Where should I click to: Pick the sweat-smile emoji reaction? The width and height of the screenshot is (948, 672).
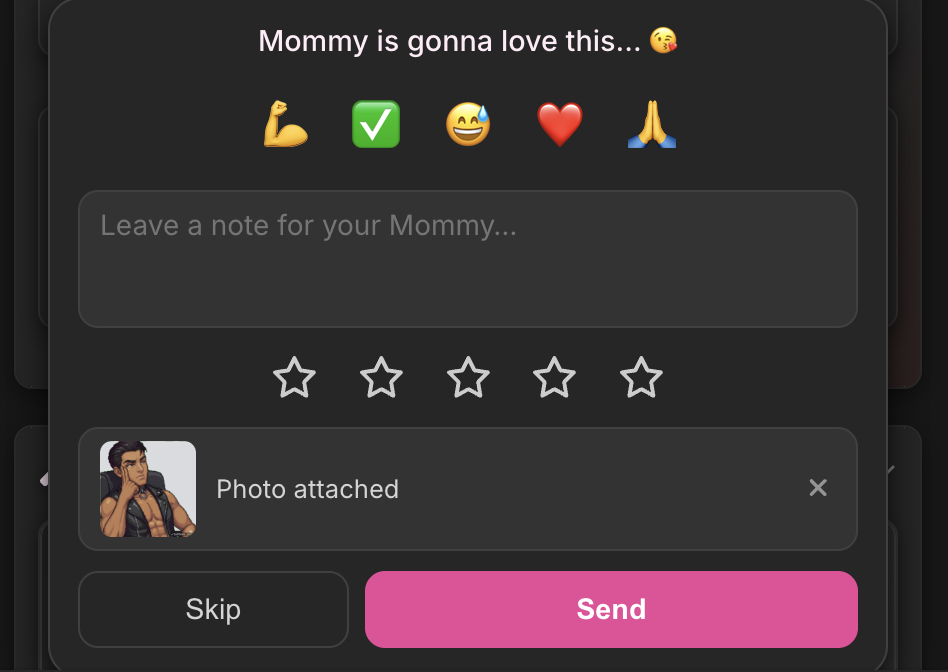point(468,124)
